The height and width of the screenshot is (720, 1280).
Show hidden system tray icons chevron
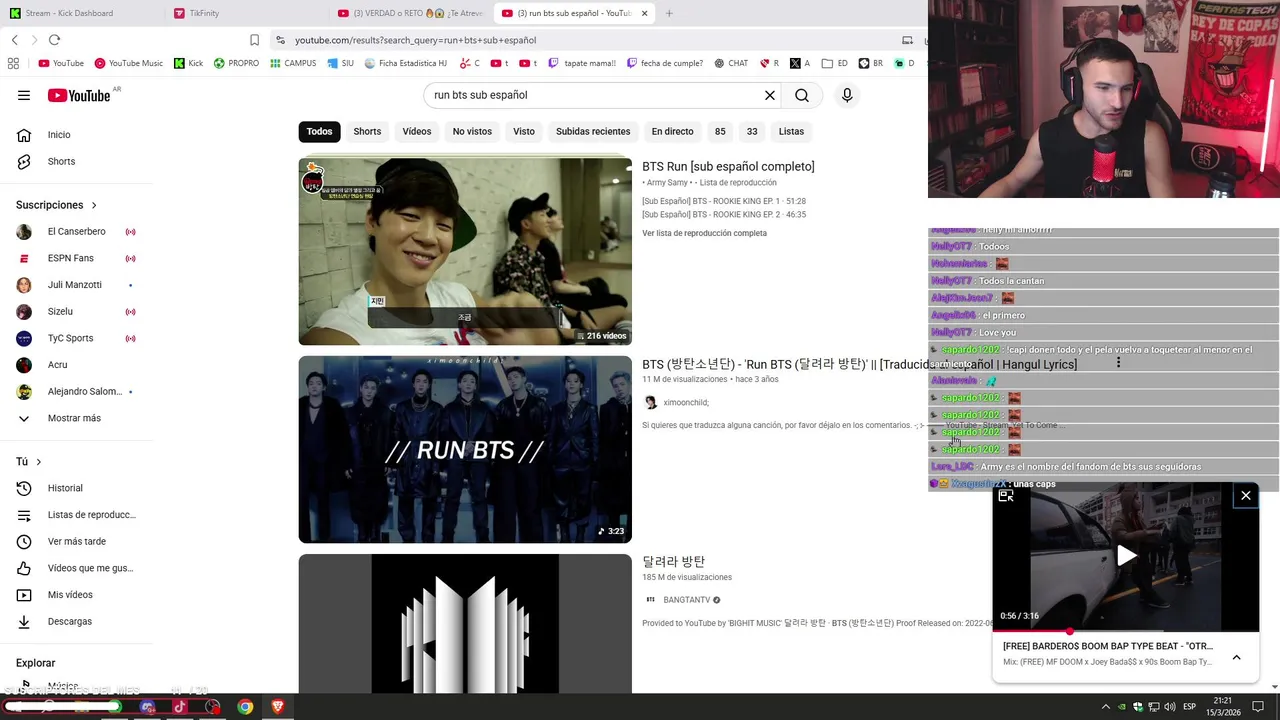(x=1105, y=707)
